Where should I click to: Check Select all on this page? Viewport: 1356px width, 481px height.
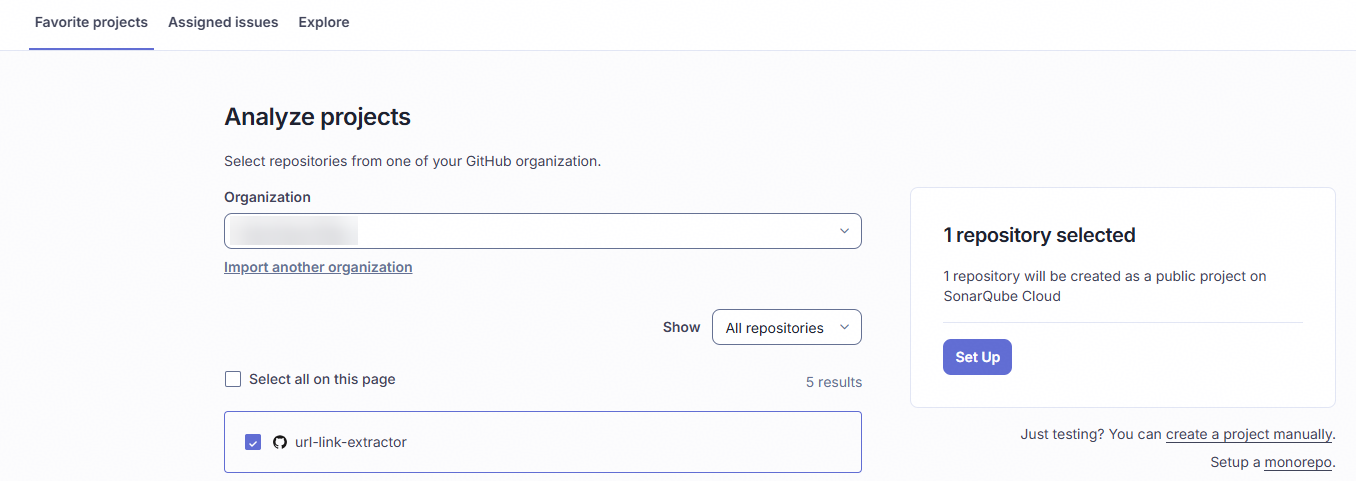233,379
